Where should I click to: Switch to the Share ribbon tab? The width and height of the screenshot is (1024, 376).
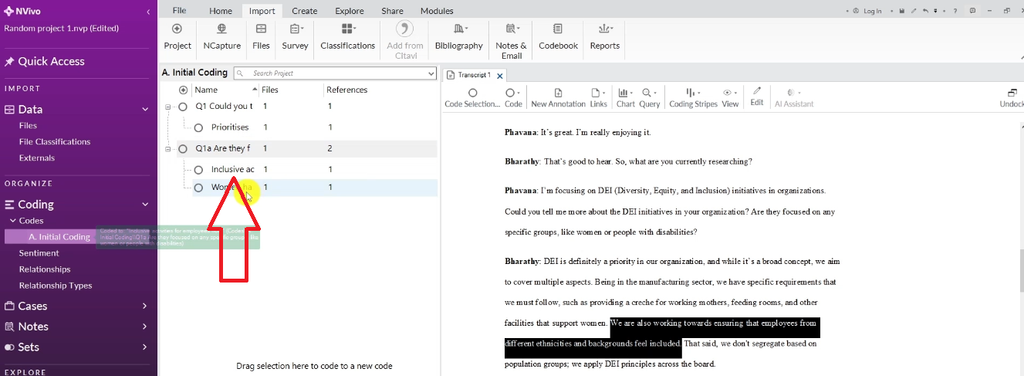coord(392,11)
